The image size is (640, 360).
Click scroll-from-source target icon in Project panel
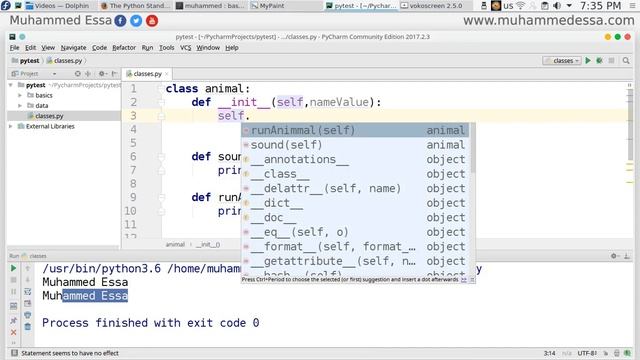pos(78,74)
